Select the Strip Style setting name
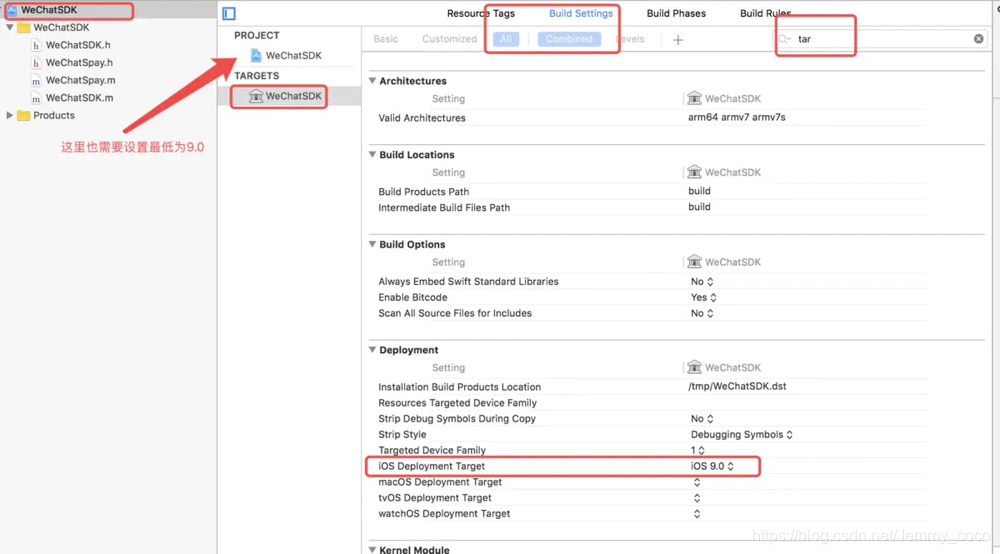 pos(402,434)
